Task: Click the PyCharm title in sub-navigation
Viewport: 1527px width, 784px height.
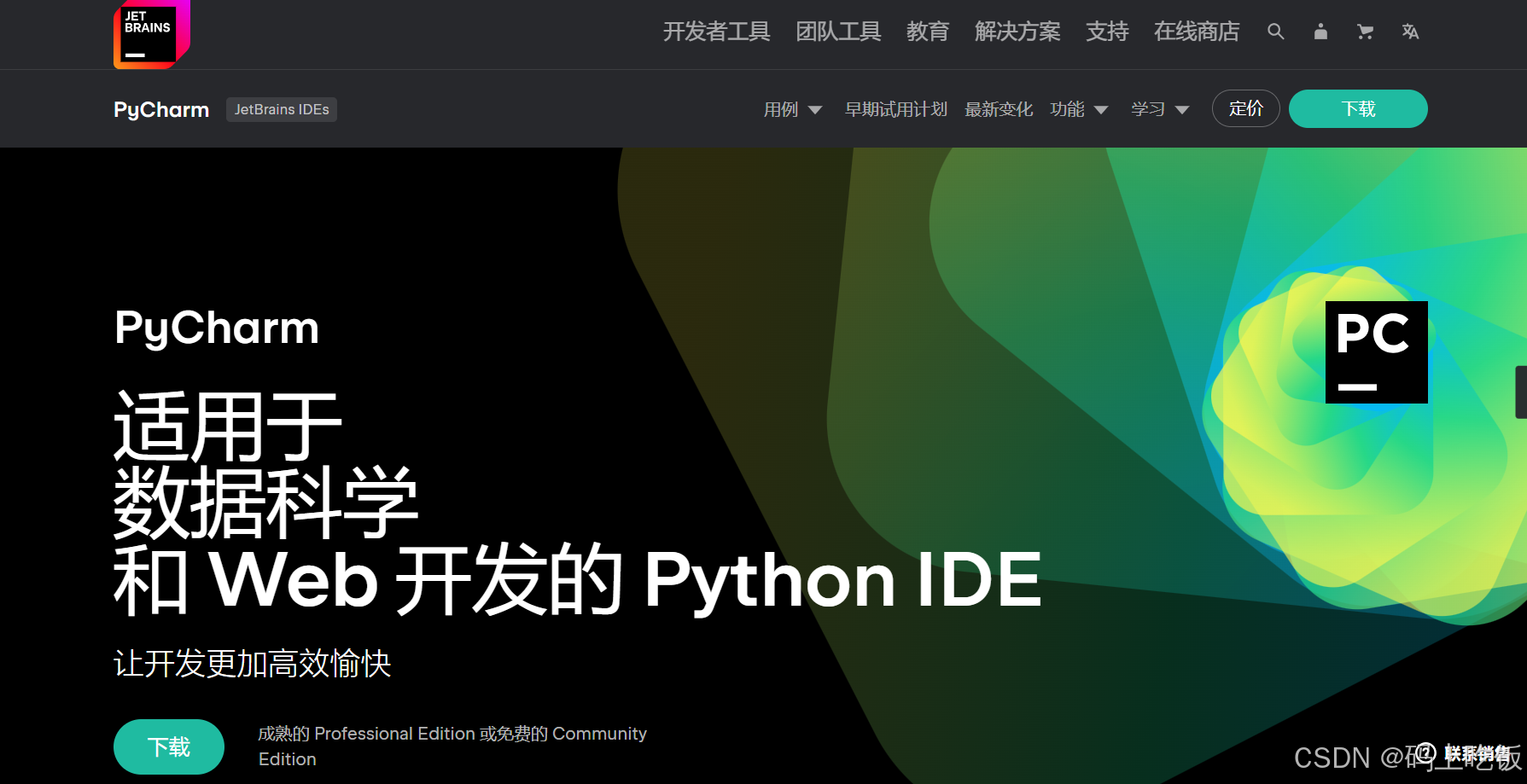Action: click(x=161, y=109)
